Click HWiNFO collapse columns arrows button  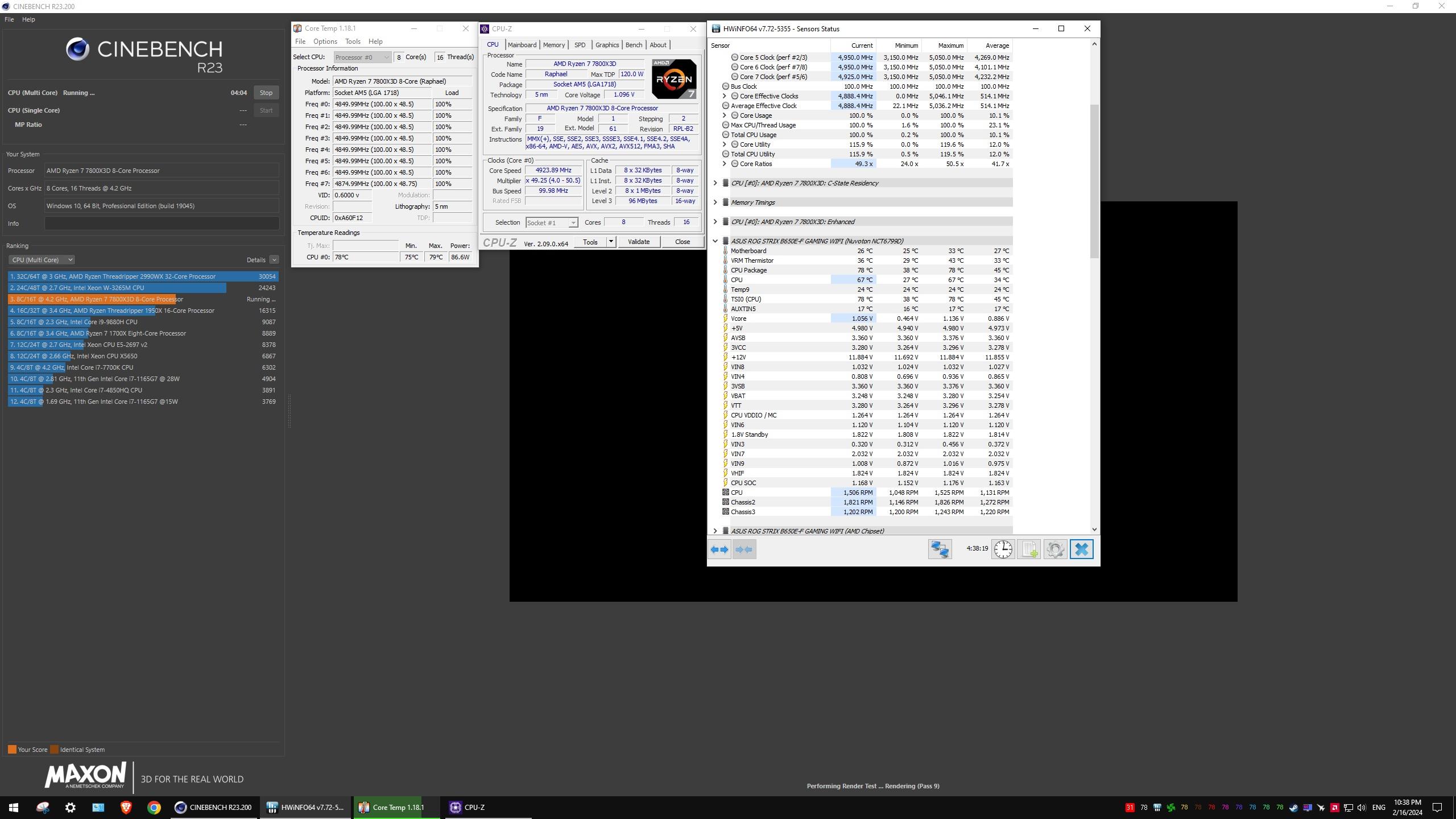(744, 549)
